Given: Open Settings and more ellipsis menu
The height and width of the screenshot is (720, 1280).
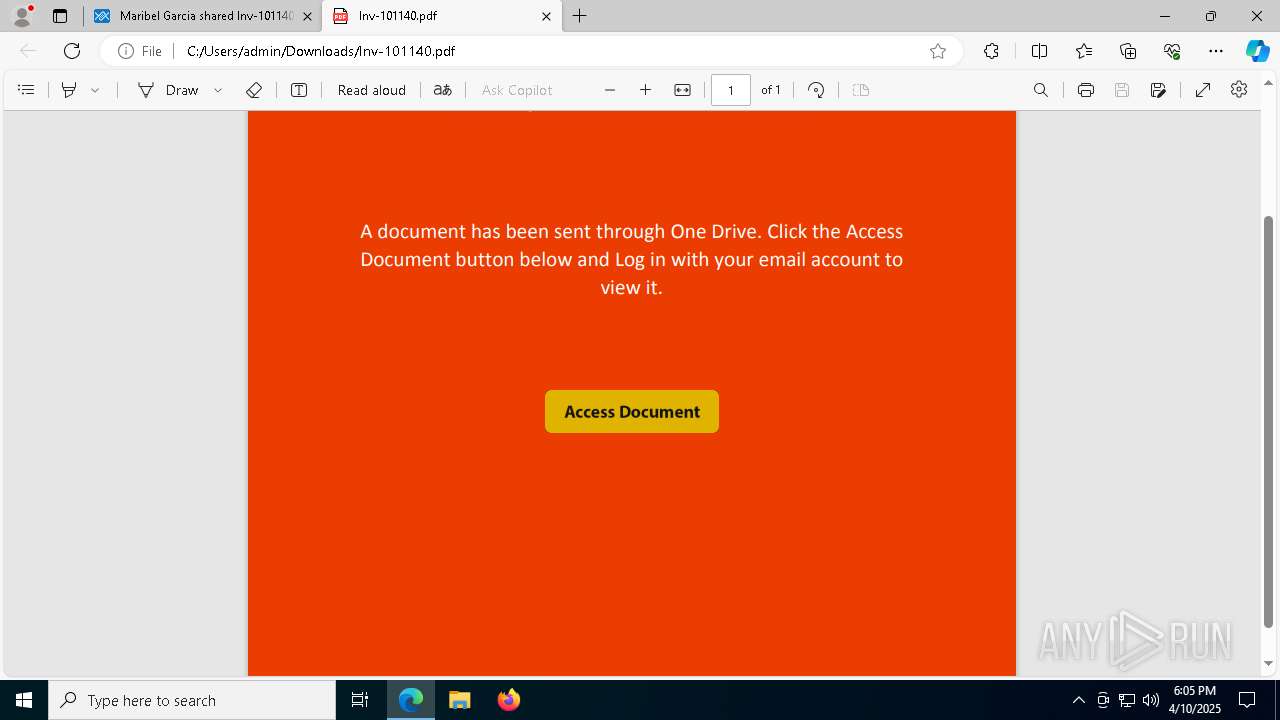Looking at the screenshot, I should click(1216, 51).
